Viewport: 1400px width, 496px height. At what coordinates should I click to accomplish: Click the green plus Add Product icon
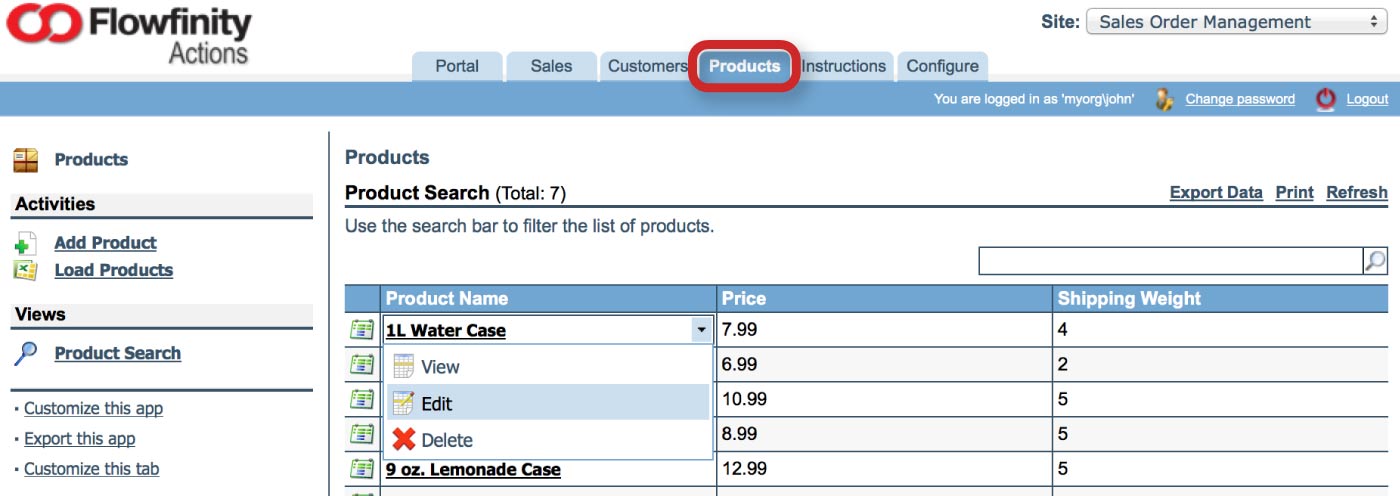coord(26,244)
